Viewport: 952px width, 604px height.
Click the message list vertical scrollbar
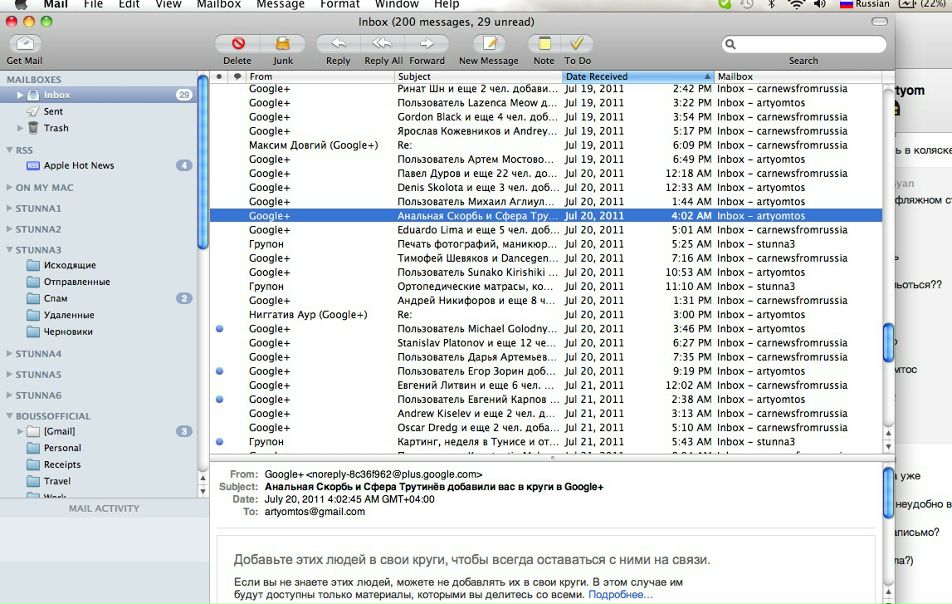tap(888, 343)
